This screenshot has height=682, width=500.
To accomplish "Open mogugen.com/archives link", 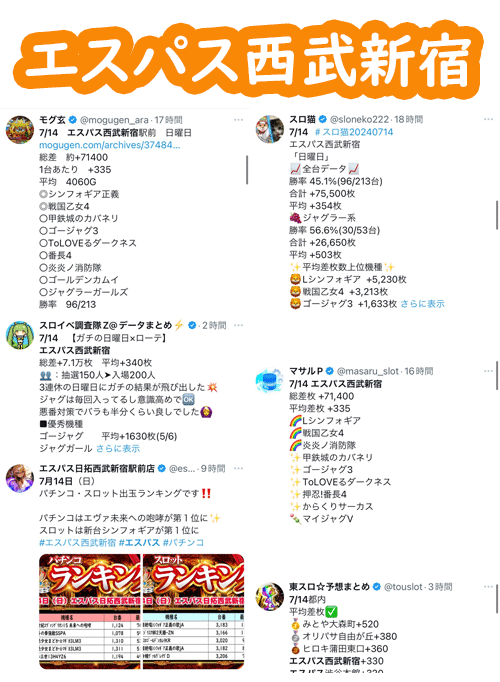I will pos(110,145).
